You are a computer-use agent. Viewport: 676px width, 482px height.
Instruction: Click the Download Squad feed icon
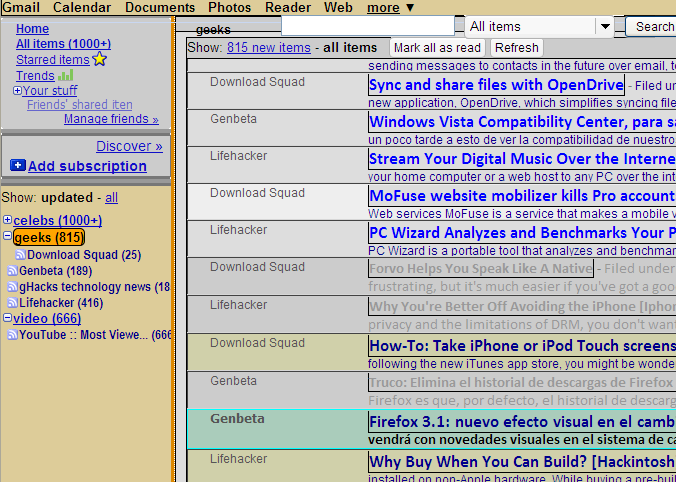click(x=20, y=255)
